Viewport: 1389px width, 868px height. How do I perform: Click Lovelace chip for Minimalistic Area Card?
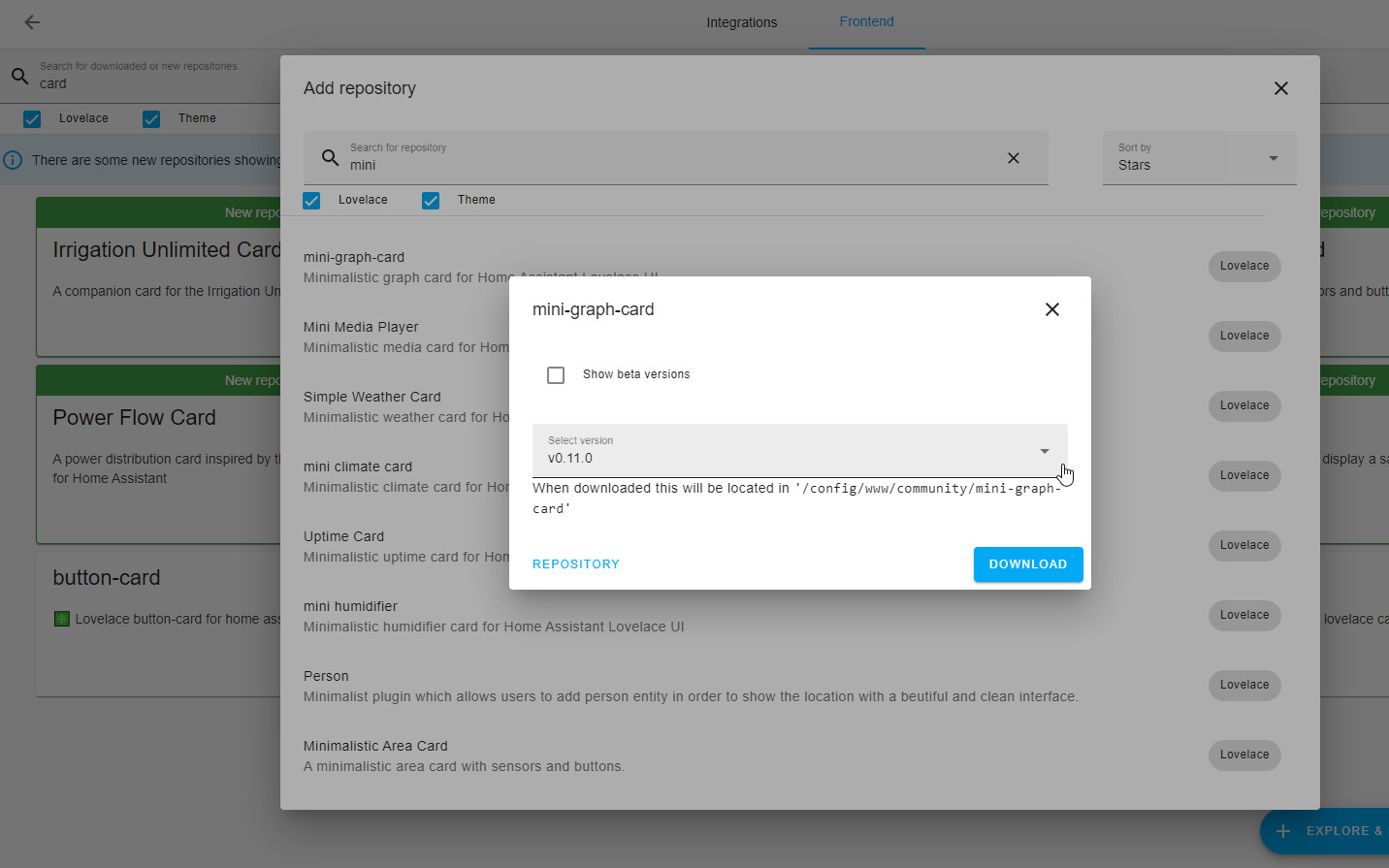pyautogui.click(x=1244, y=755)
